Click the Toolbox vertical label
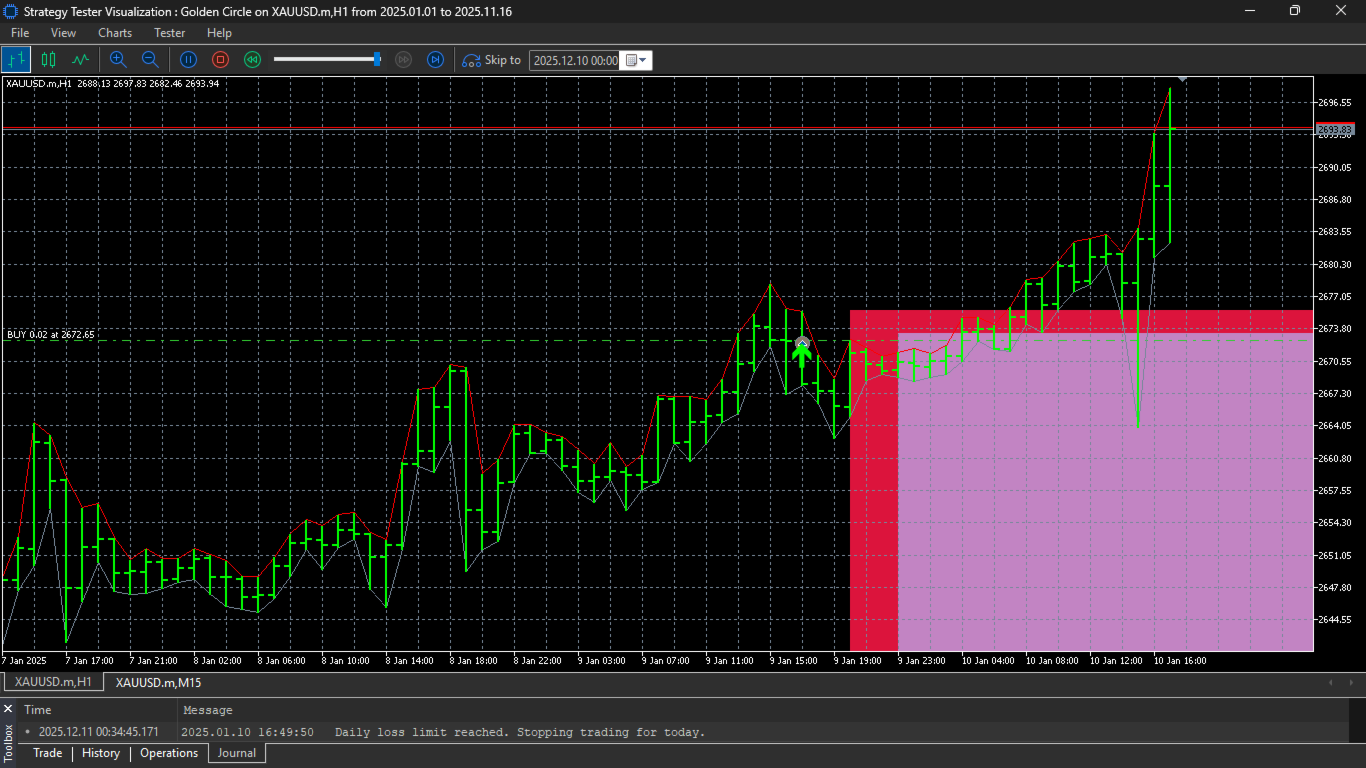Image resolution: width=1366 pixels, height=768 pixels. 8,744
